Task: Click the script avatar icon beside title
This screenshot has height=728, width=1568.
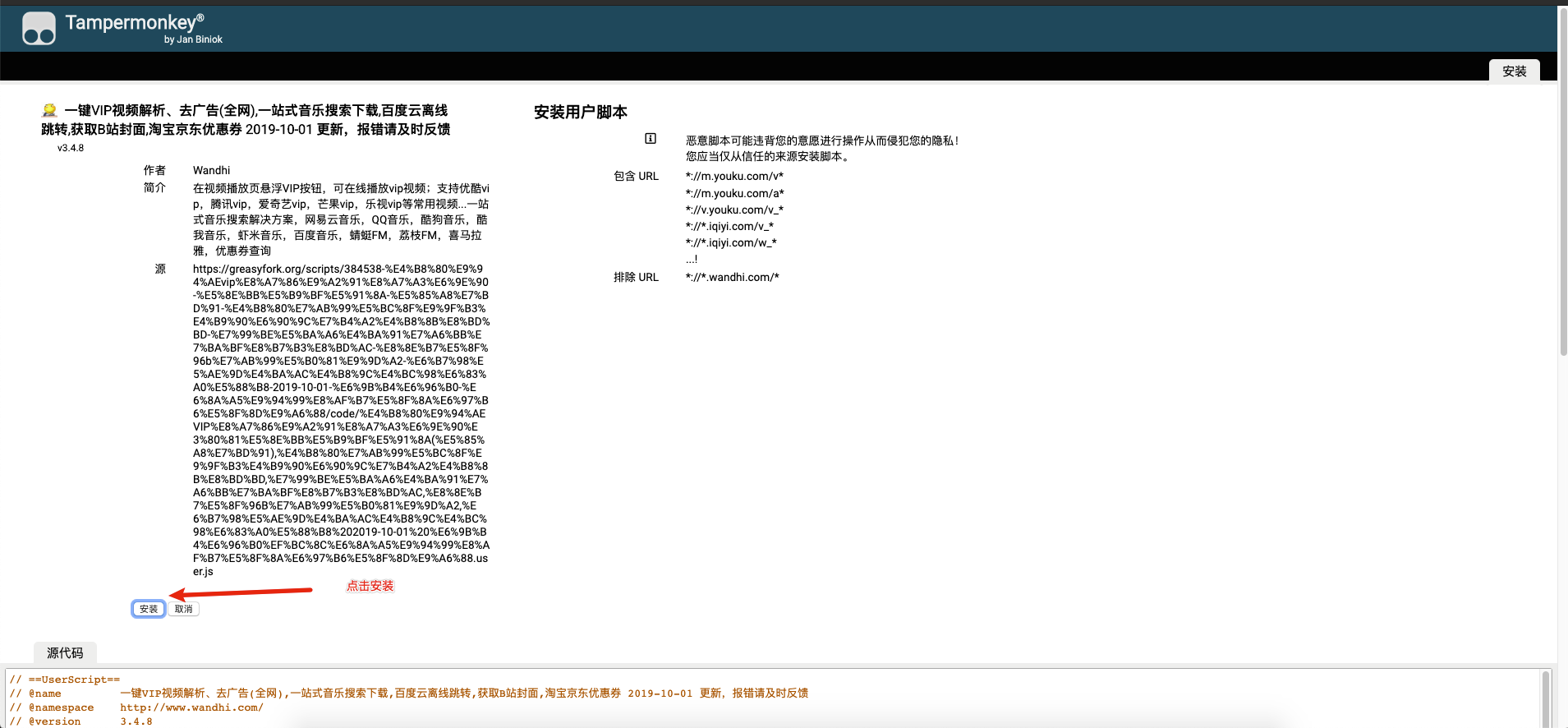Action: pos(49,110)
